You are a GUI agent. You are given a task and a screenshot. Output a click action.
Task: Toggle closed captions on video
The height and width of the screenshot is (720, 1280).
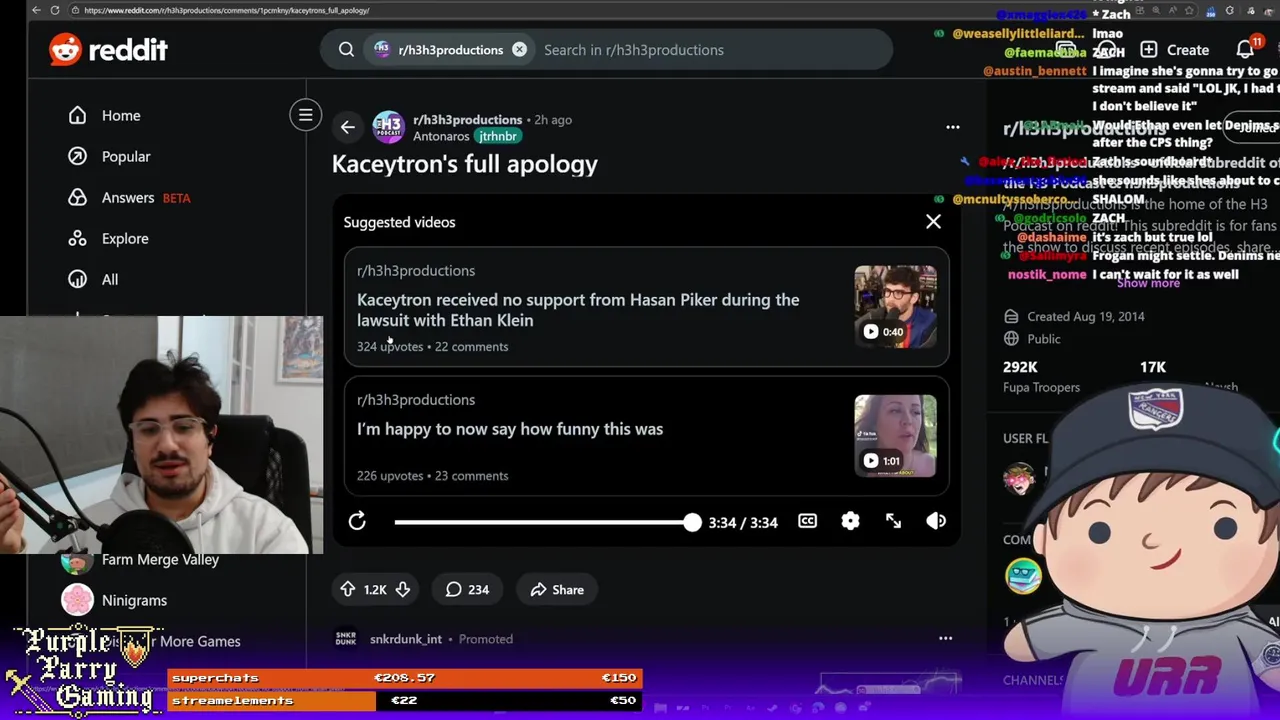click(807, 521)
